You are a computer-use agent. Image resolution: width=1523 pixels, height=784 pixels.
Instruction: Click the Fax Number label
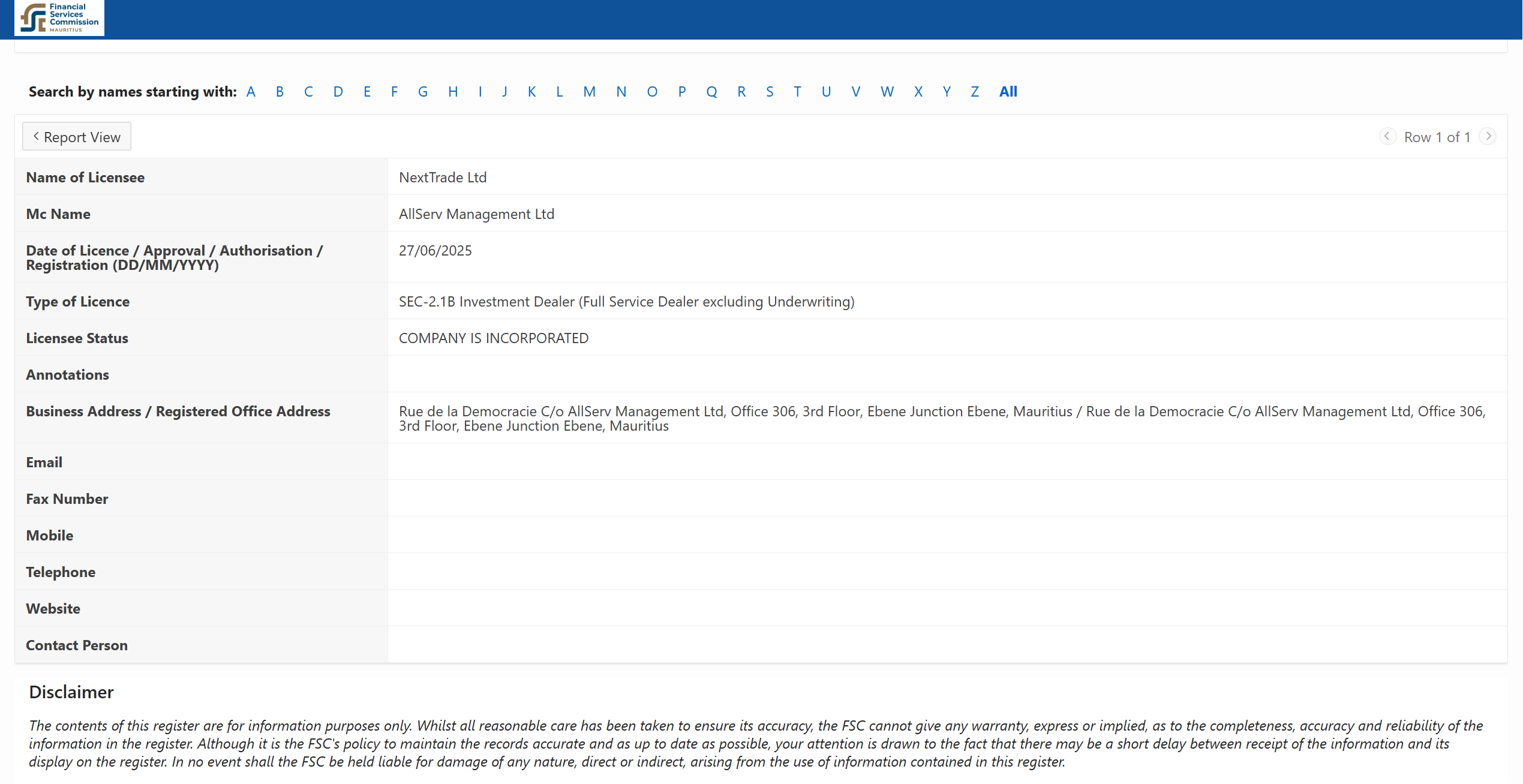tap(67, 499)
